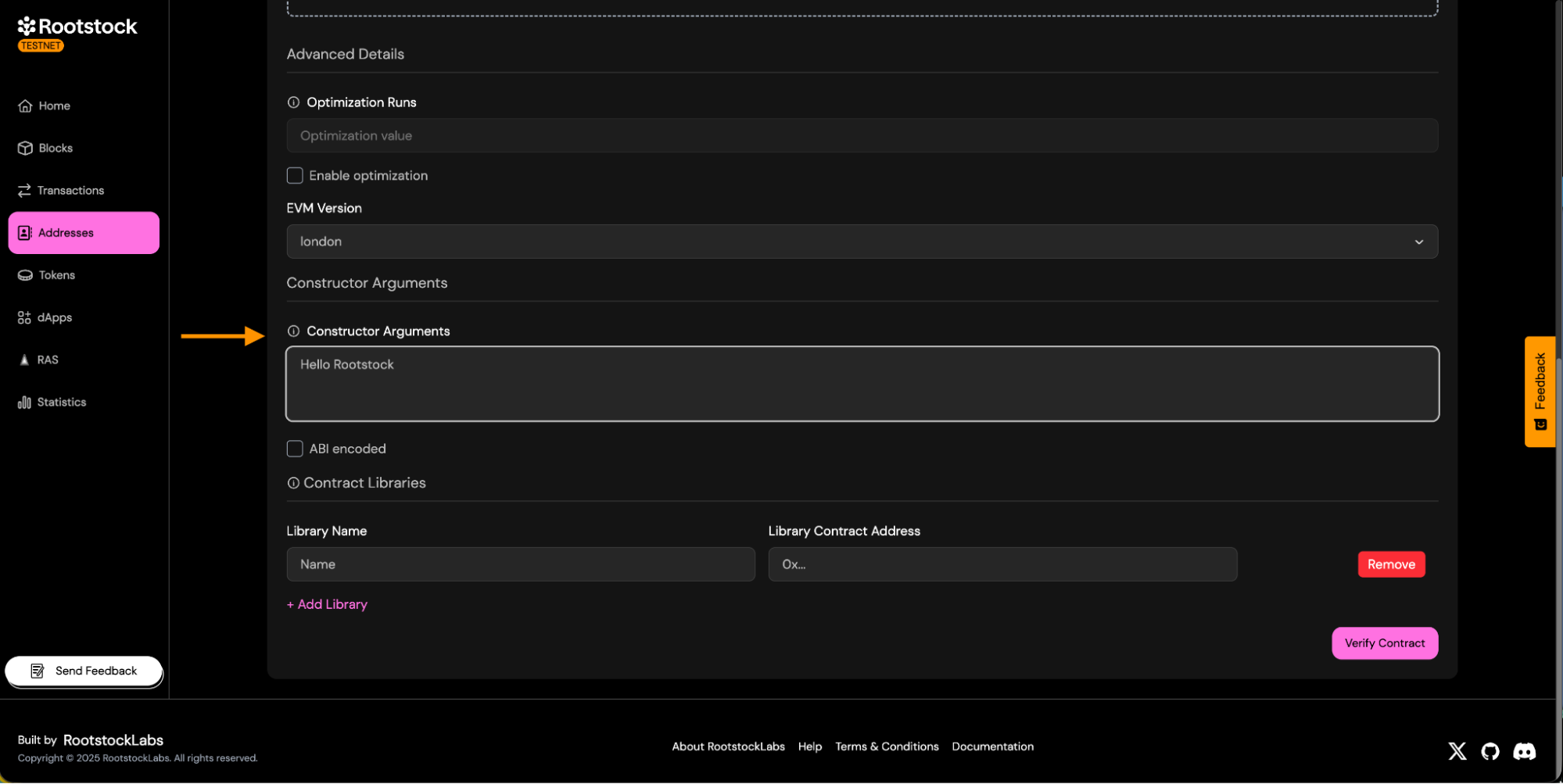1563x784 pixels.
Task: Click the Constructor Arguments info icon
Action: click(x=293, y=331)
